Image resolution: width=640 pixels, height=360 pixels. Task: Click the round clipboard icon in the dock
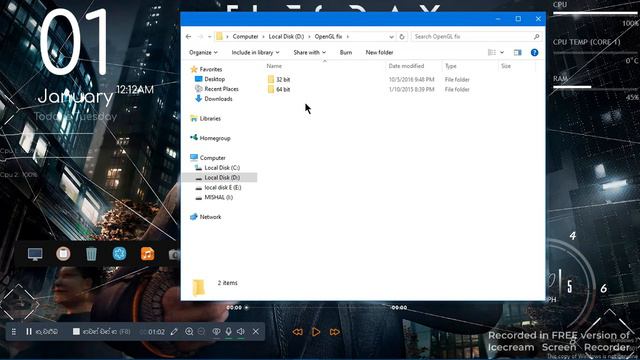tap(63, 254)
